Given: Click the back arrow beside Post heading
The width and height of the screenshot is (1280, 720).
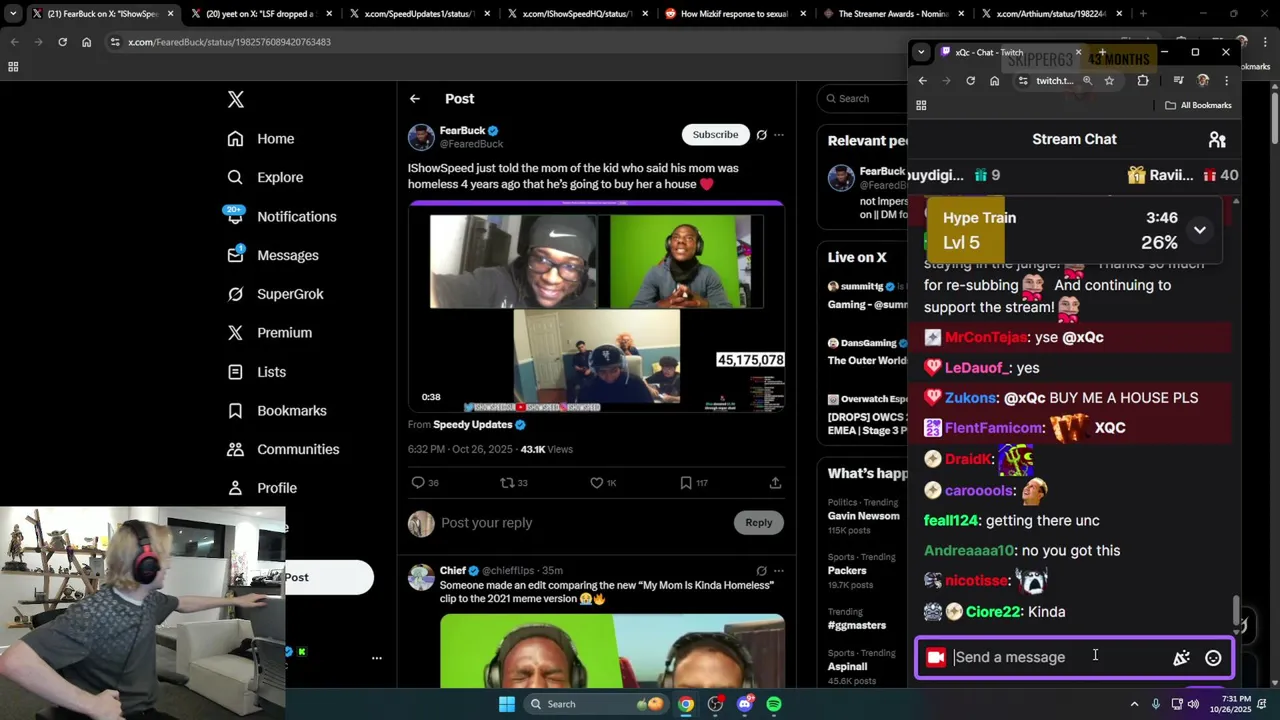Looking at the screenshot, I should [x=415, y=99].
